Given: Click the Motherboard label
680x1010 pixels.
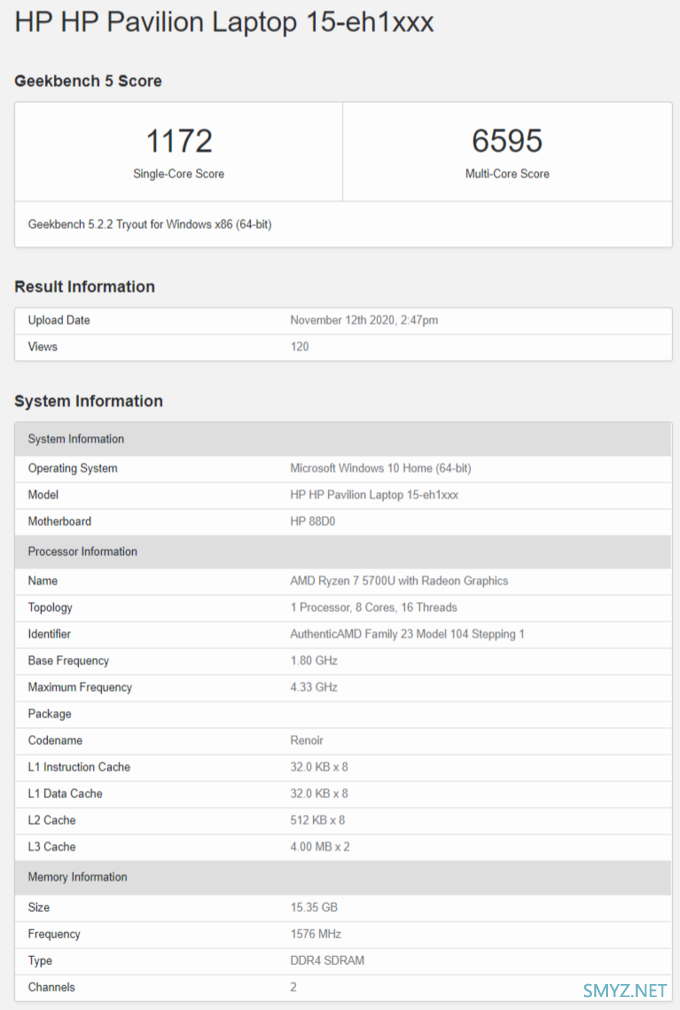Looking at the screenshot, I should (59, 521).
